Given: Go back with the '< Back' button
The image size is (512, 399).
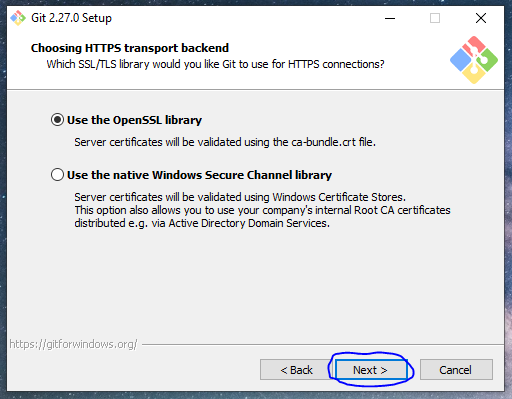Looking at the screenshot, I should [x=297, y=370].
